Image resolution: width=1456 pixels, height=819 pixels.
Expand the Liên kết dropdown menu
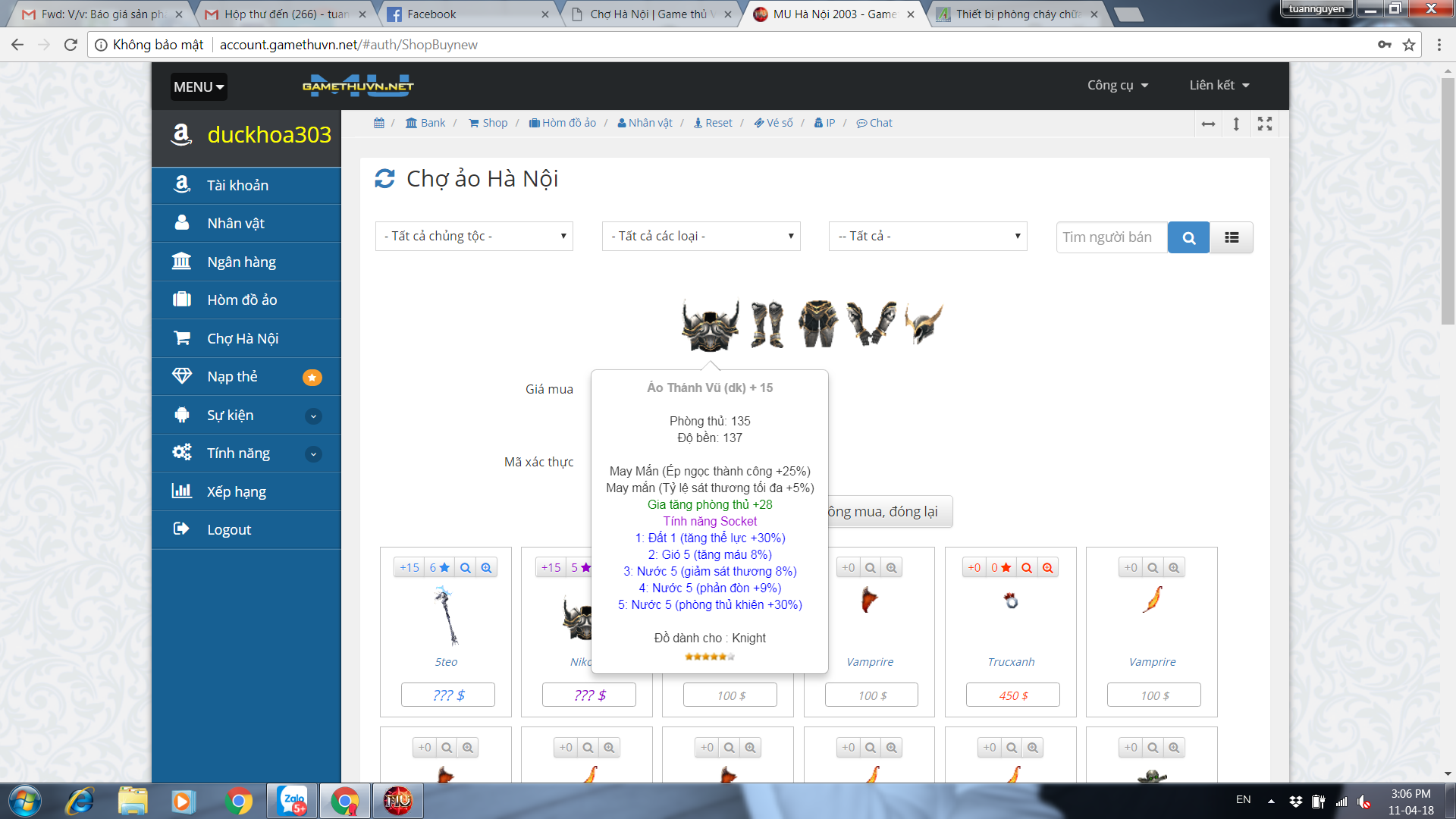[1219, 86]
